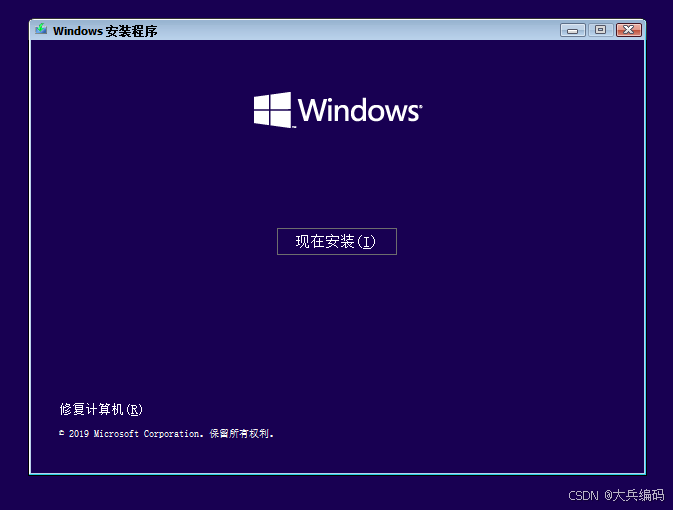Click the Windows Setup title bar icon
Viewport: 673px width, 510px height.
41,30
